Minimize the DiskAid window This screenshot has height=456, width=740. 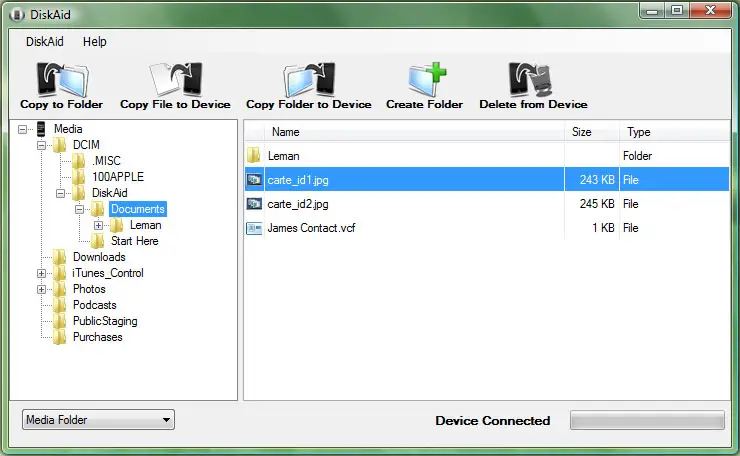(653, 10)
